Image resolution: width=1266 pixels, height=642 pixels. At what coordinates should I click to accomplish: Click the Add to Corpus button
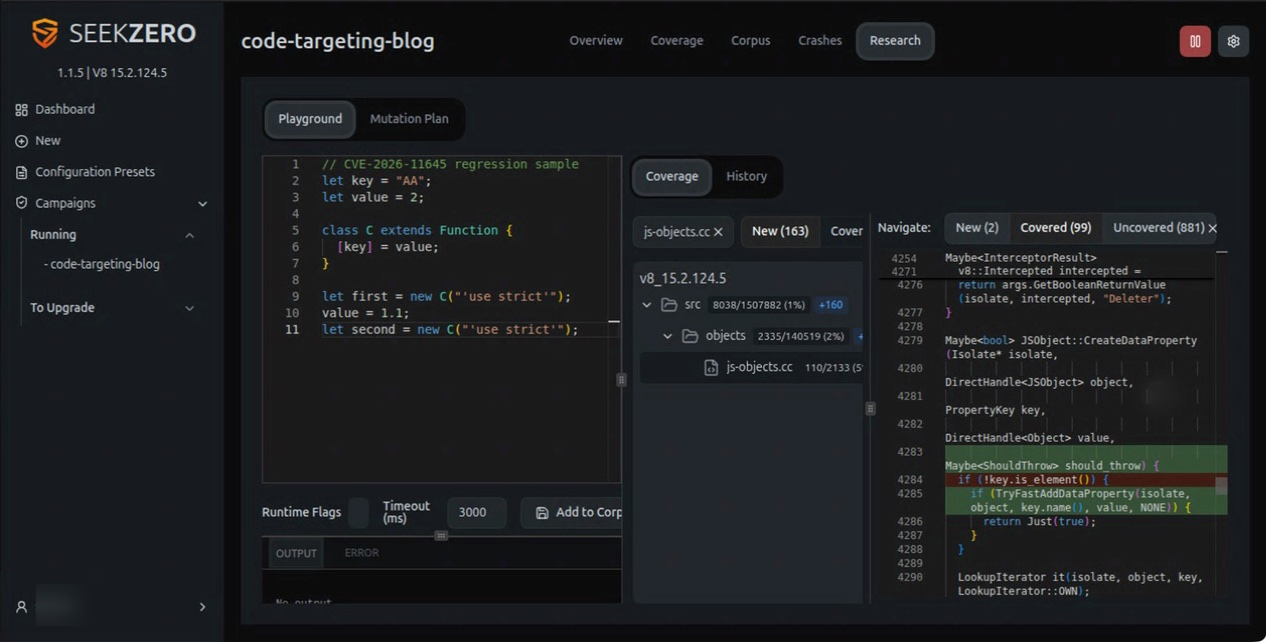574,513
